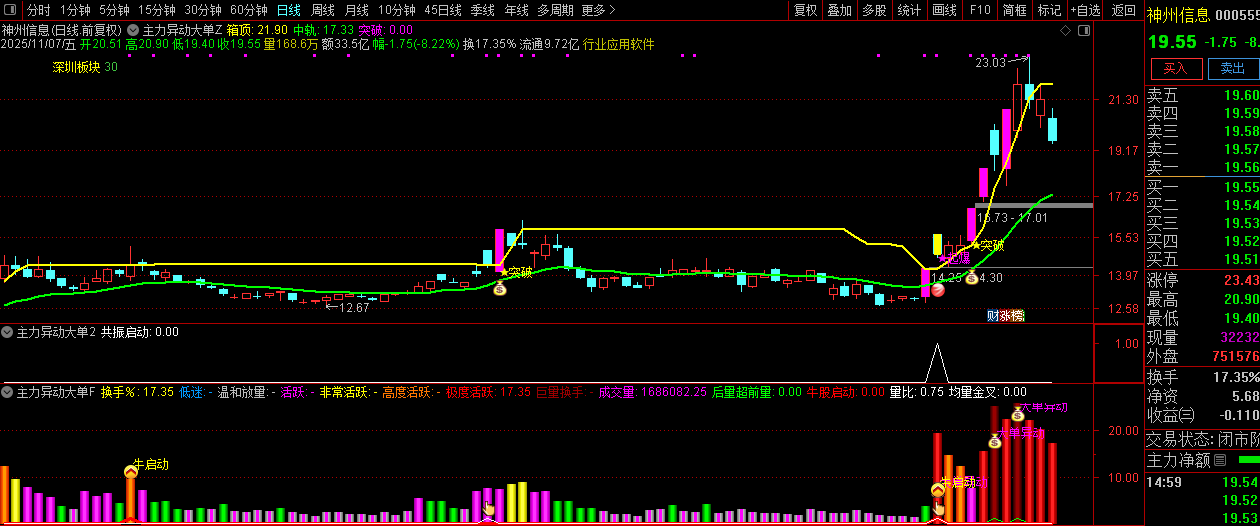Viewport: 1260px width, 526px height.
Task: Click the 主力净额 green bar indicator
Action: pyautogui.click(x=1249, y=460)
